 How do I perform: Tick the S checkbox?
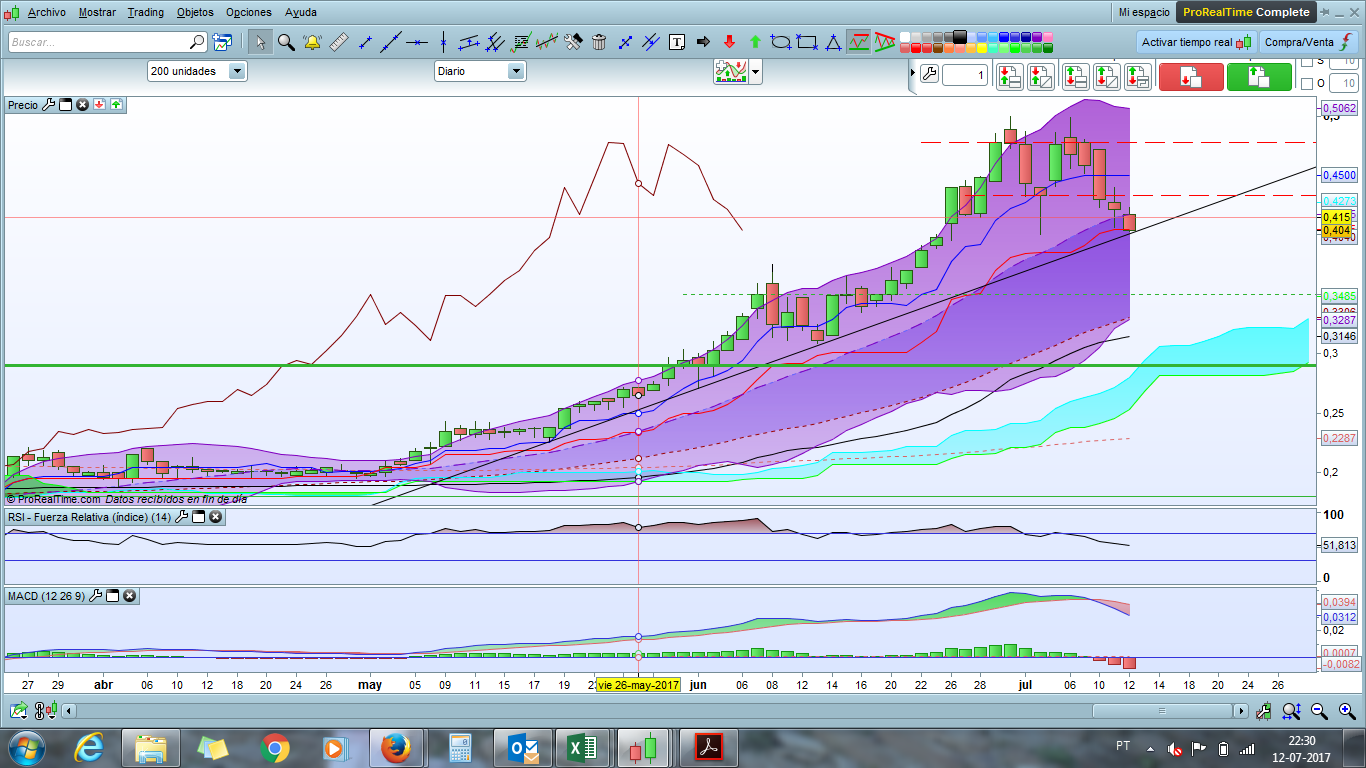(x=1306, y=62)
